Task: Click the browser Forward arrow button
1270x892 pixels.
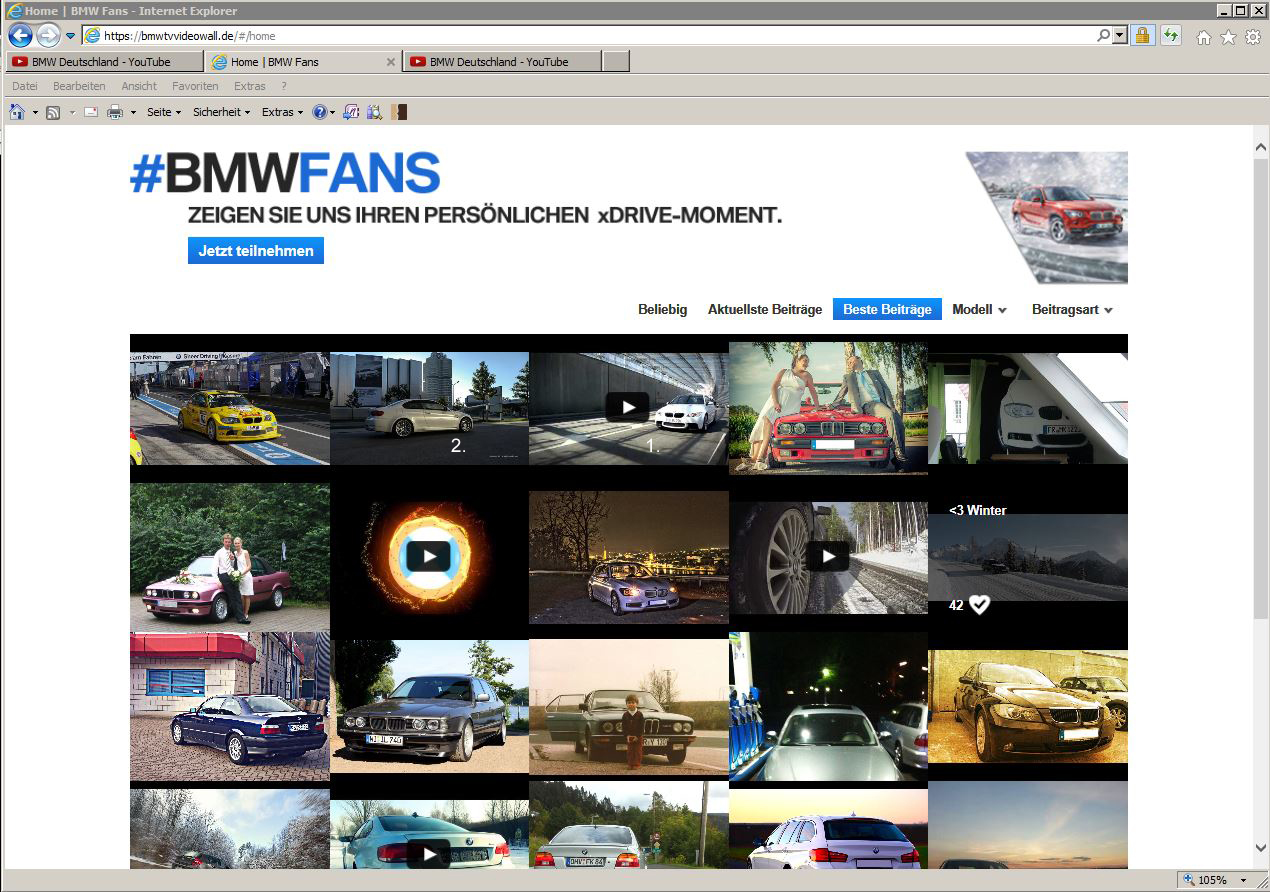Action: point(48,36)
